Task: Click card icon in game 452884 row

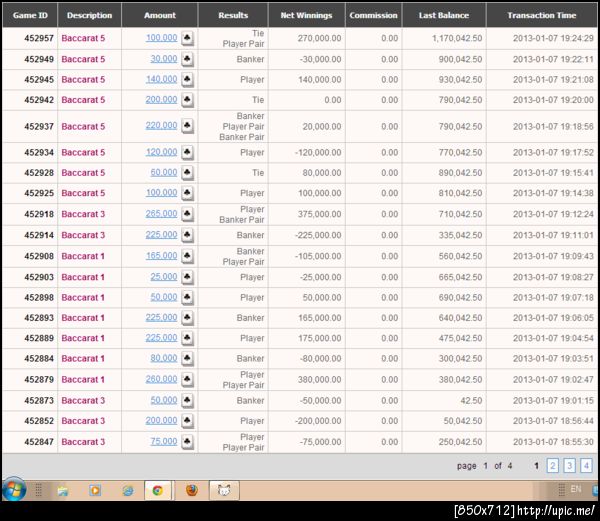Action: pos(187,358)
